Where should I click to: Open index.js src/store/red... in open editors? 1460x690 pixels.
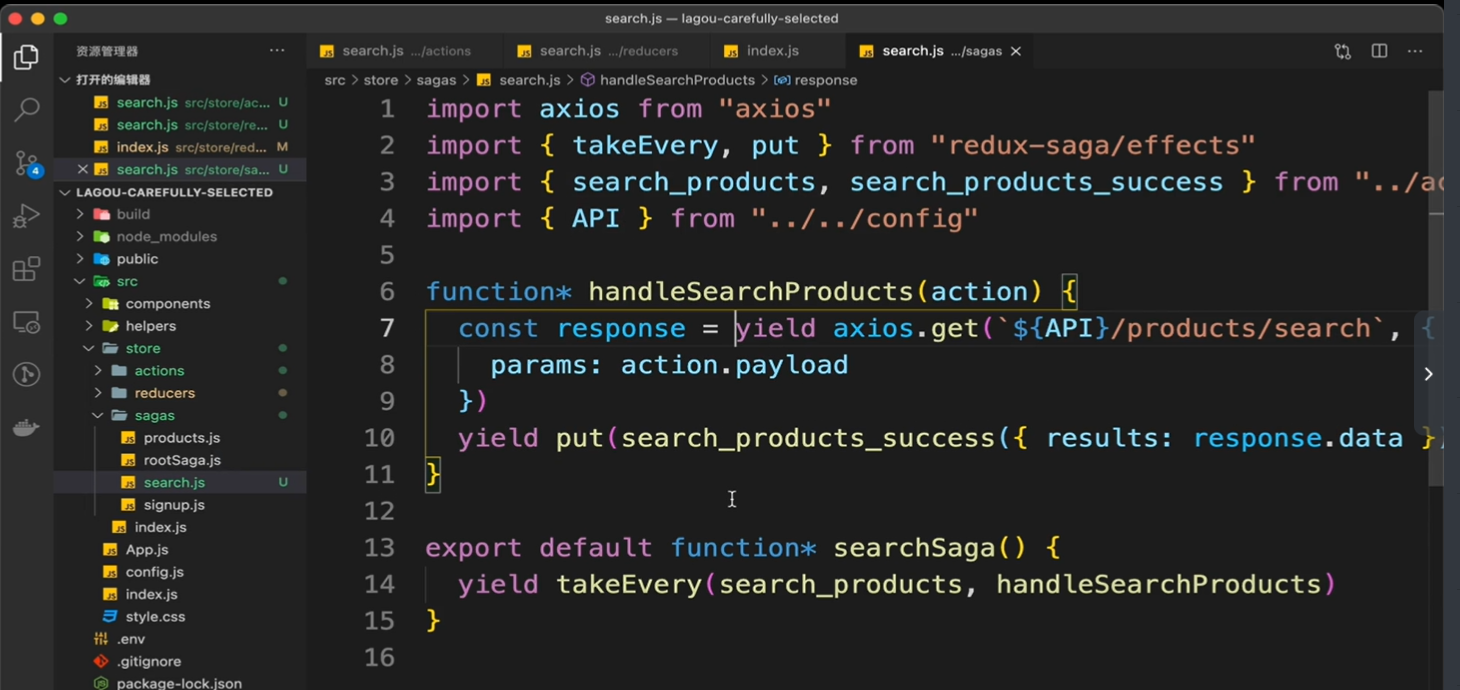pyautogui.click(x=180, y=147)
